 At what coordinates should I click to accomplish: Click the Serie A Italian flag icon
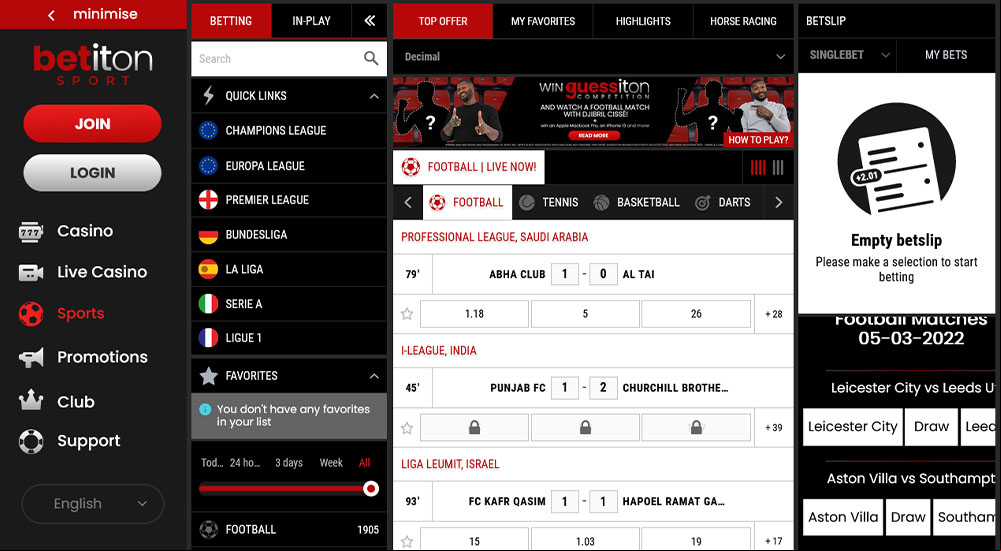pos(208,304)
